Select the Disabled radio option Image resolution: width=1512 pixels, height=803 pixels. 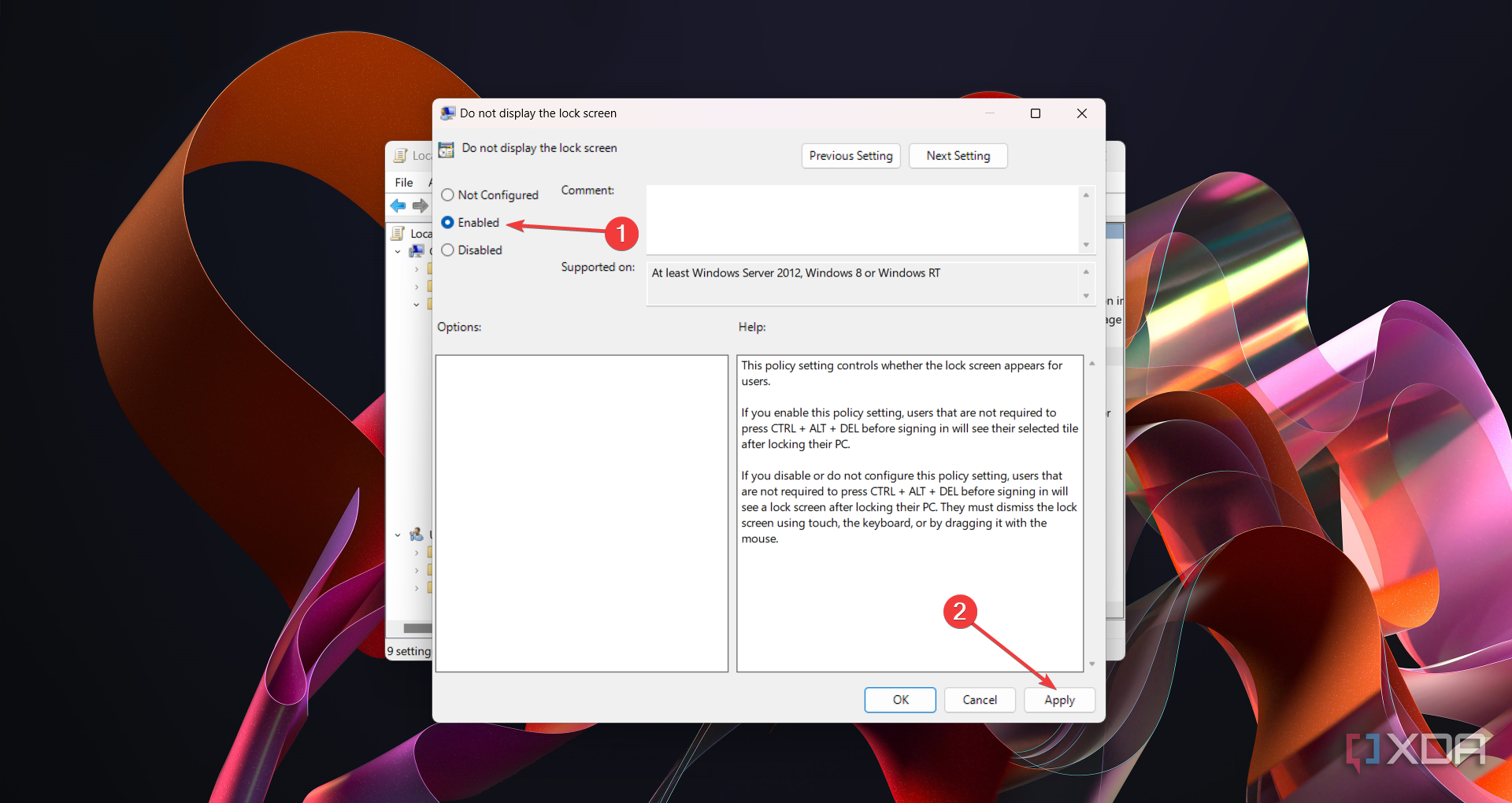pyautogui.click(x=472, y=250)
